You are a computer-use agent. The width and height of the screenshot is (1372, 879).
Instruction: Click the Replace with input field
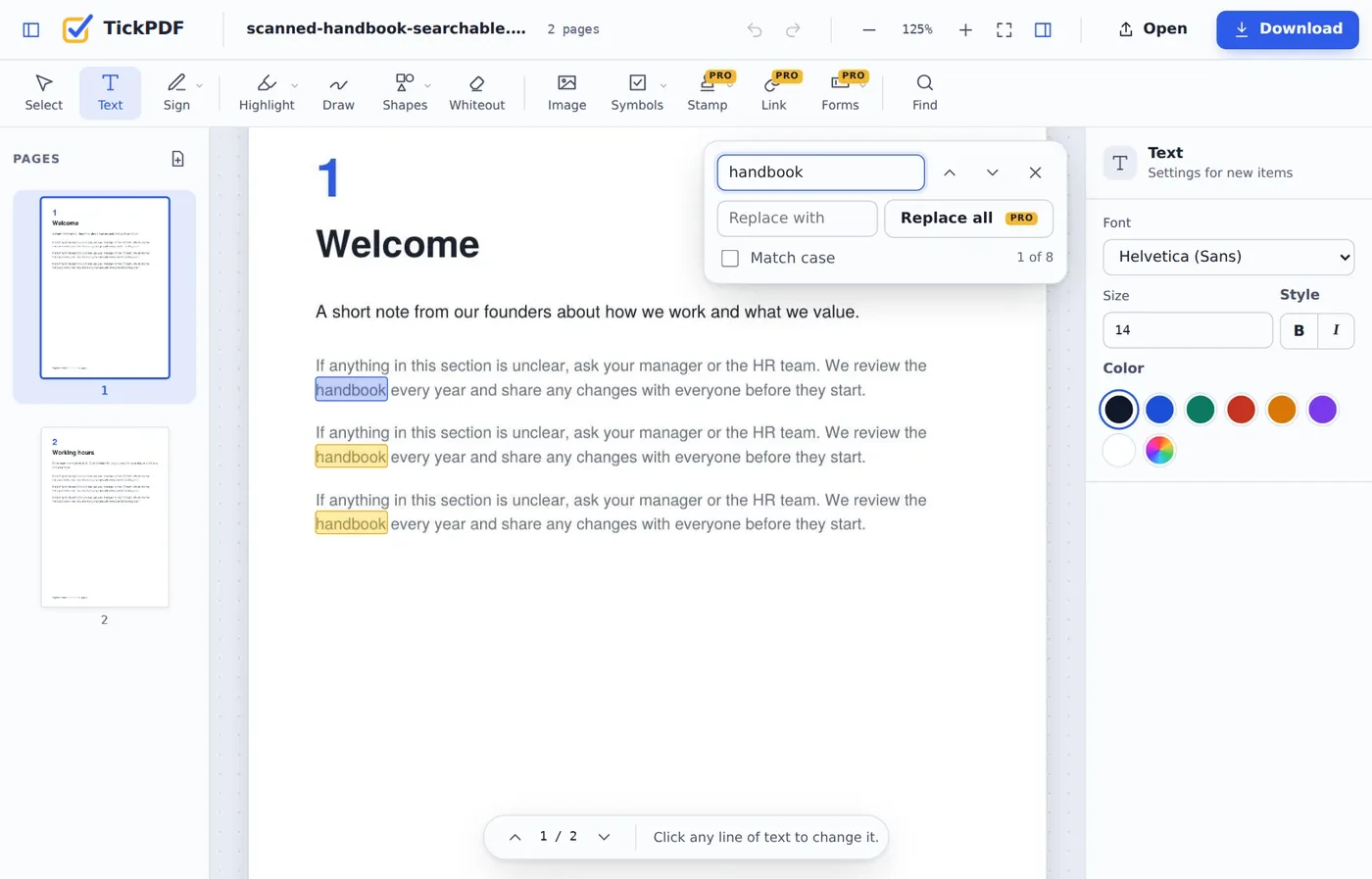pos(797,219)
